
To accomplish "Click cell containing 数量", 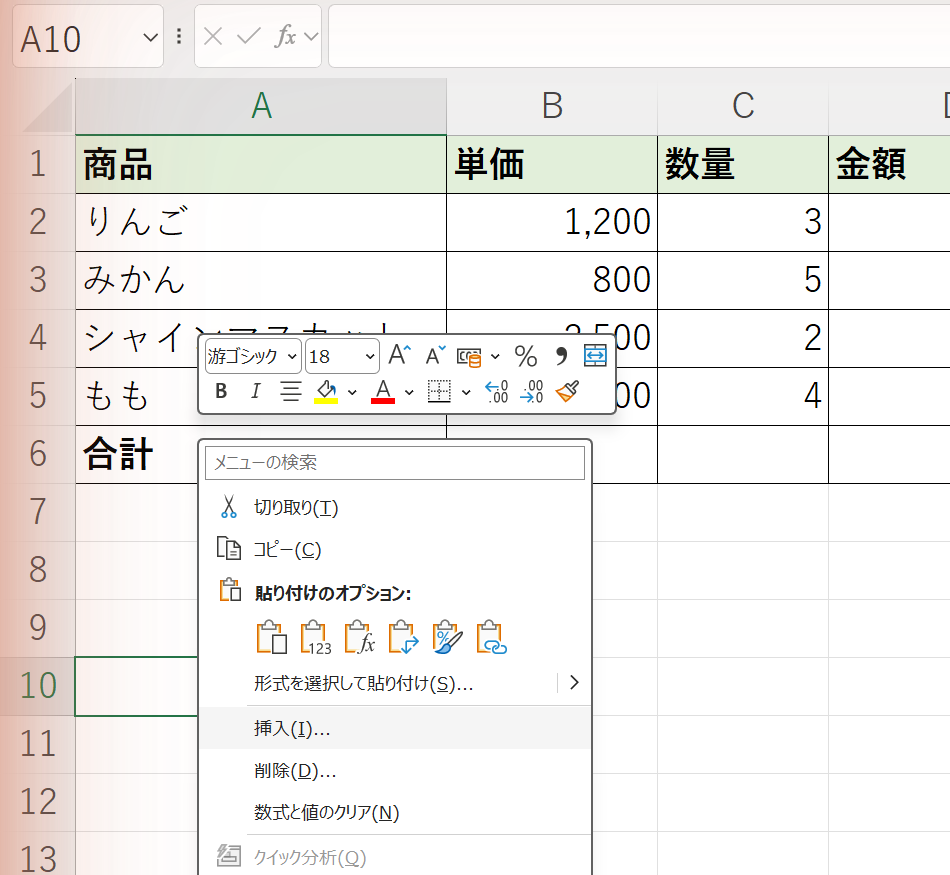I will pos(743,164).
